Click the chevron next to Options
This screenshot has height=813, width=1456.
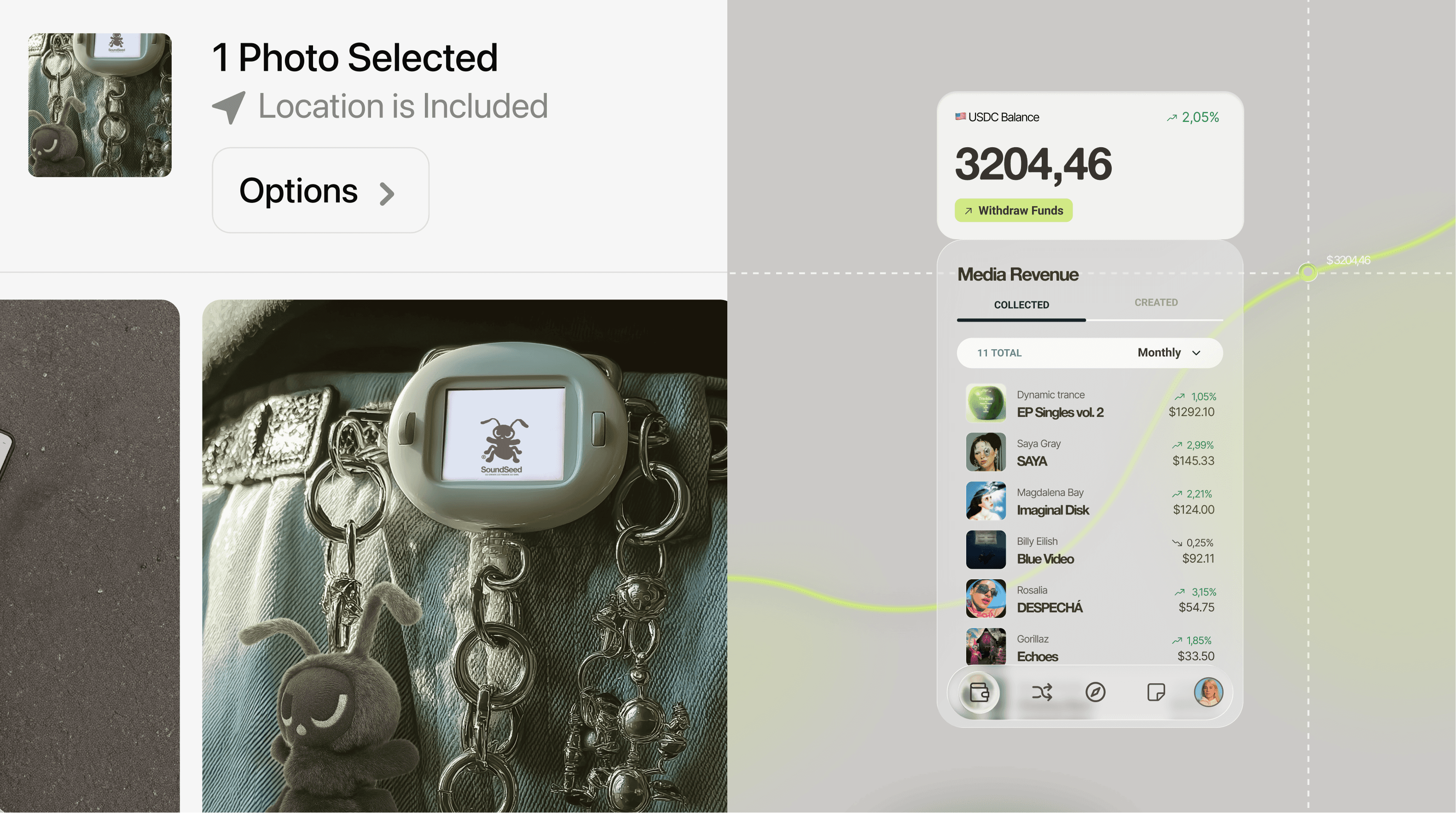click(387, 194)
